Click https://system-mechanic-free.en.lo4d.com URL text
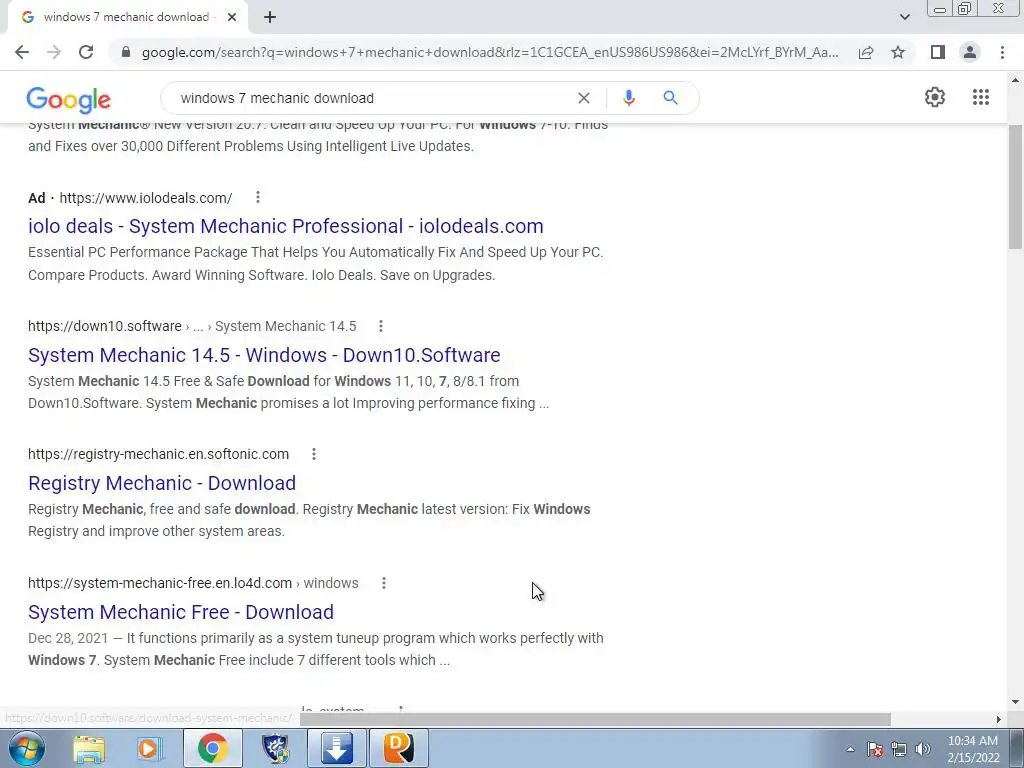The width and height of the screenshot is (1024, 768). click(159, 583)
